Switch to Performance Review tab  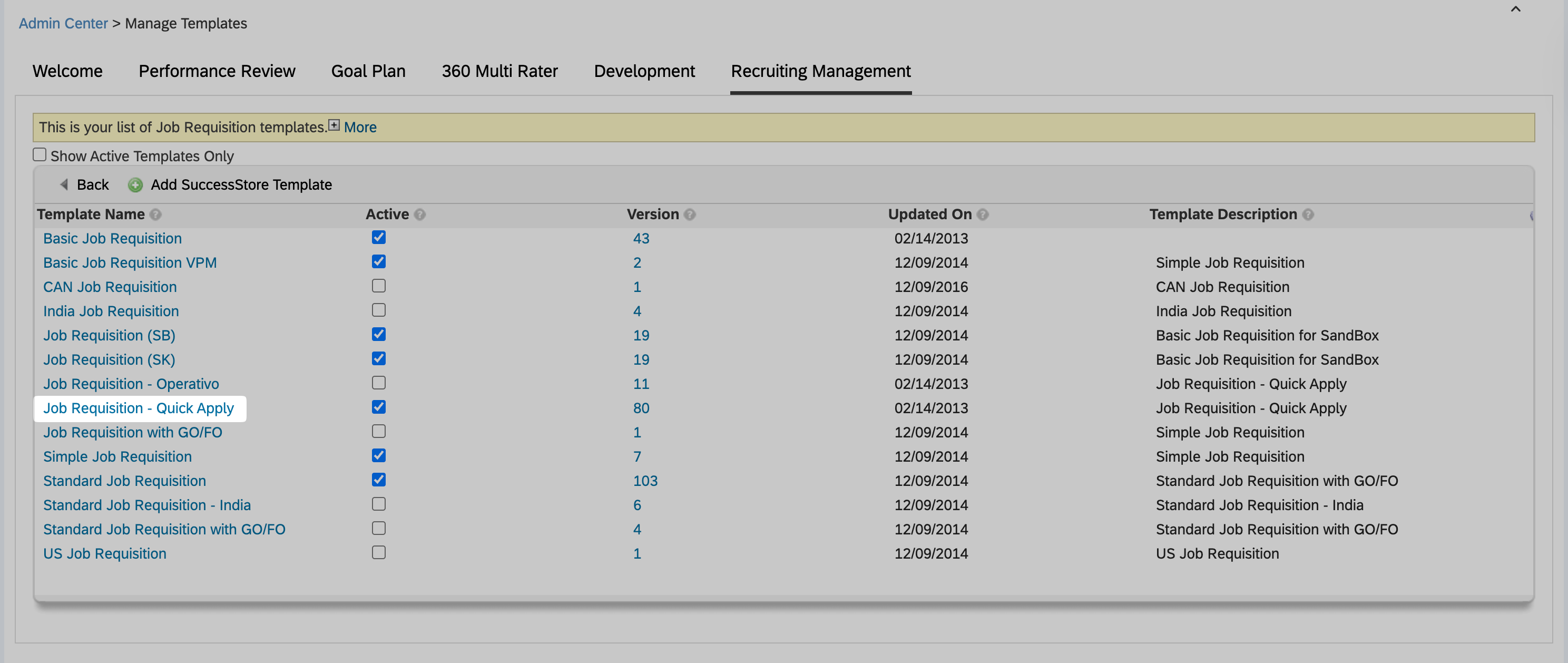[217, 71]
